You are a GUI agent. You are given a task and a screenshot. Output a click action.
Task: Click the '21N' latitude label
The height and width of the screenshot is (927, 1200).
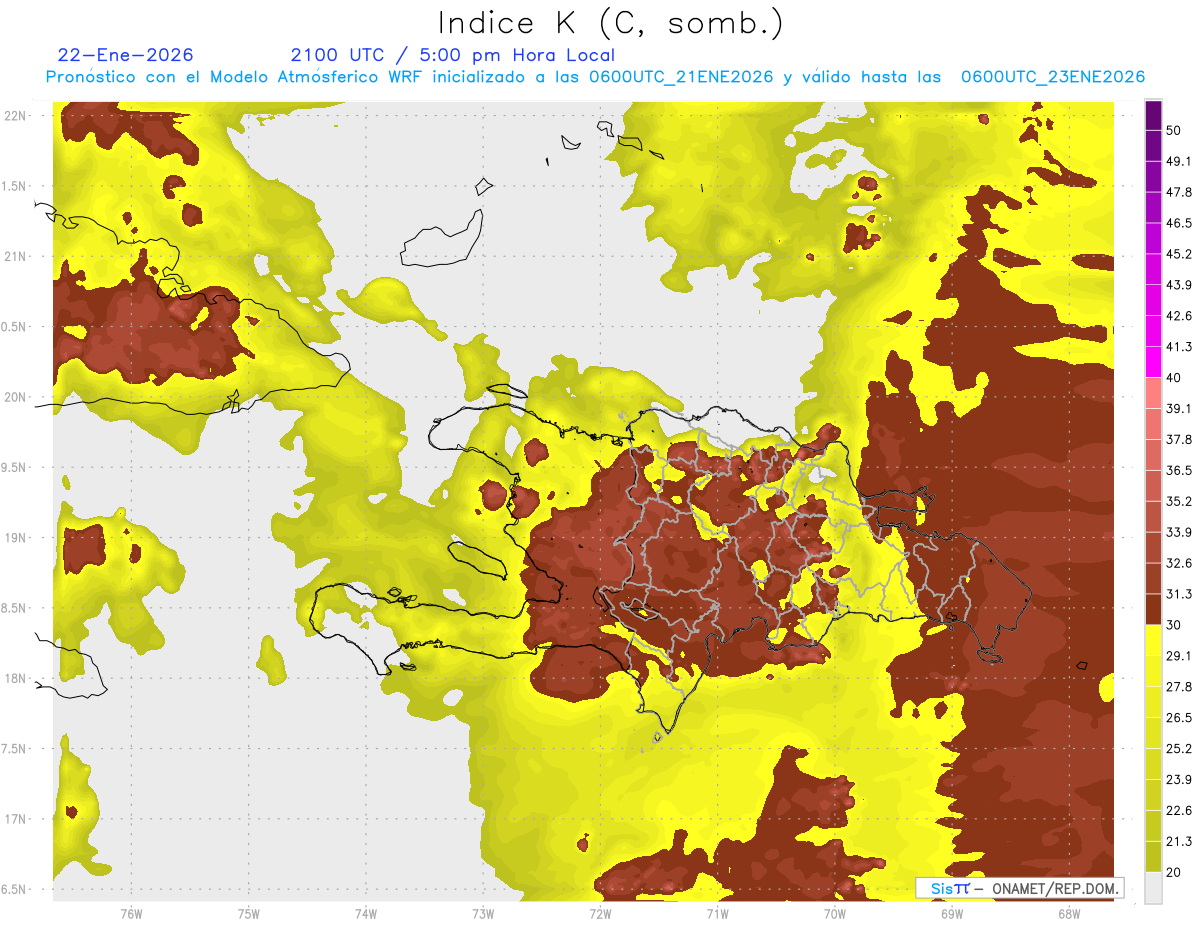pos(14,256)
